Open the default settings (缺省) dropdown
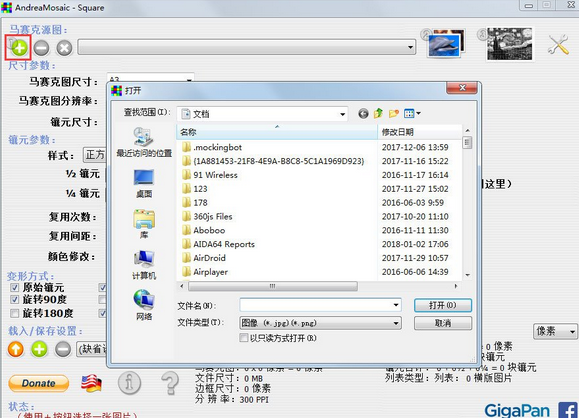This screenshot has width=579, height=418. [x=92, y=349]
